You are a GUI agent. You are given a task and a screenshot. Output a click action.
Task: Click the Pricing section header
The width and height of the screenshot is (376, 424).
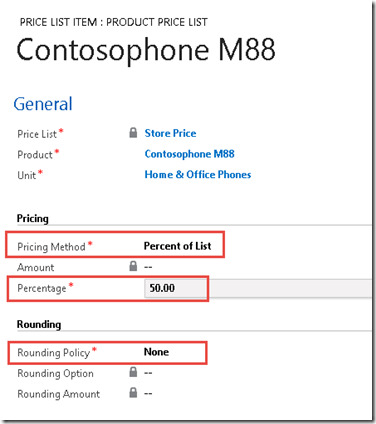coord(33,219)
